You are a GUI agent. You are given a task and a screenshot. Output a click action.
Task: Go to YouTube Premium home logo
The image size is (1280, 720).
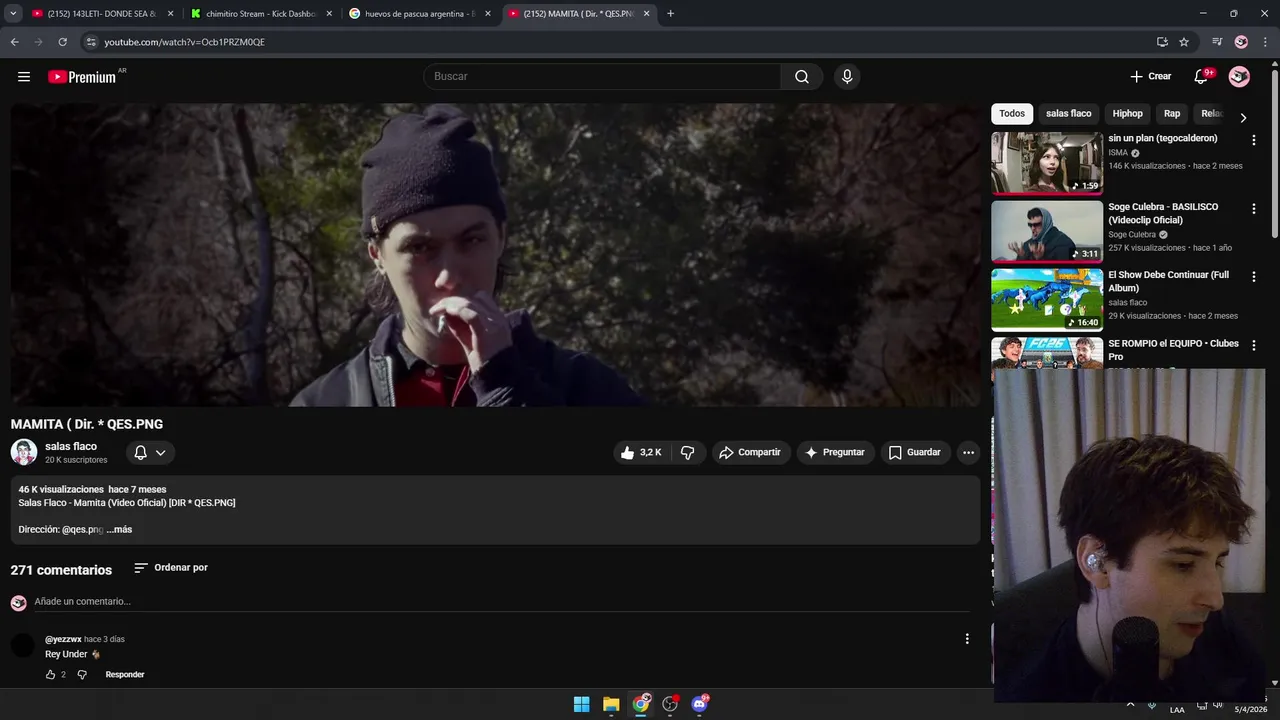[x=83, y=77]
